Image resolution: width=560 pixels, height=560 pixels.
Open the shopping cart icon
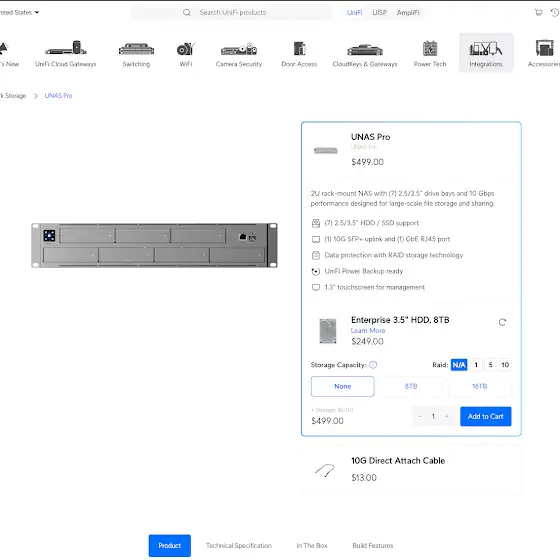pos(538,12)
